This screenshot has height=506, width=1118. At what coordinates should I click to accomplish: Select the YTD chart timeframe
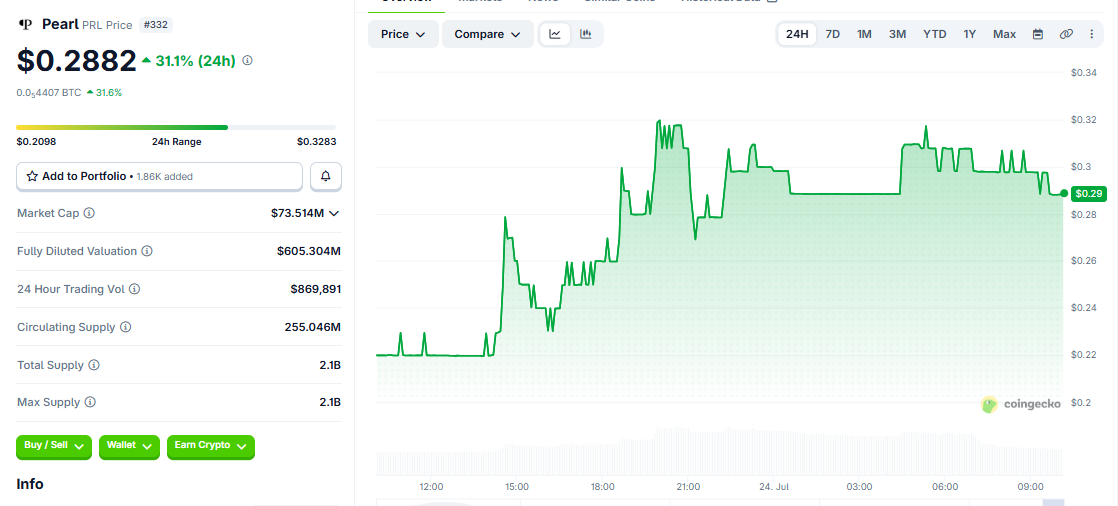(935, 33)
